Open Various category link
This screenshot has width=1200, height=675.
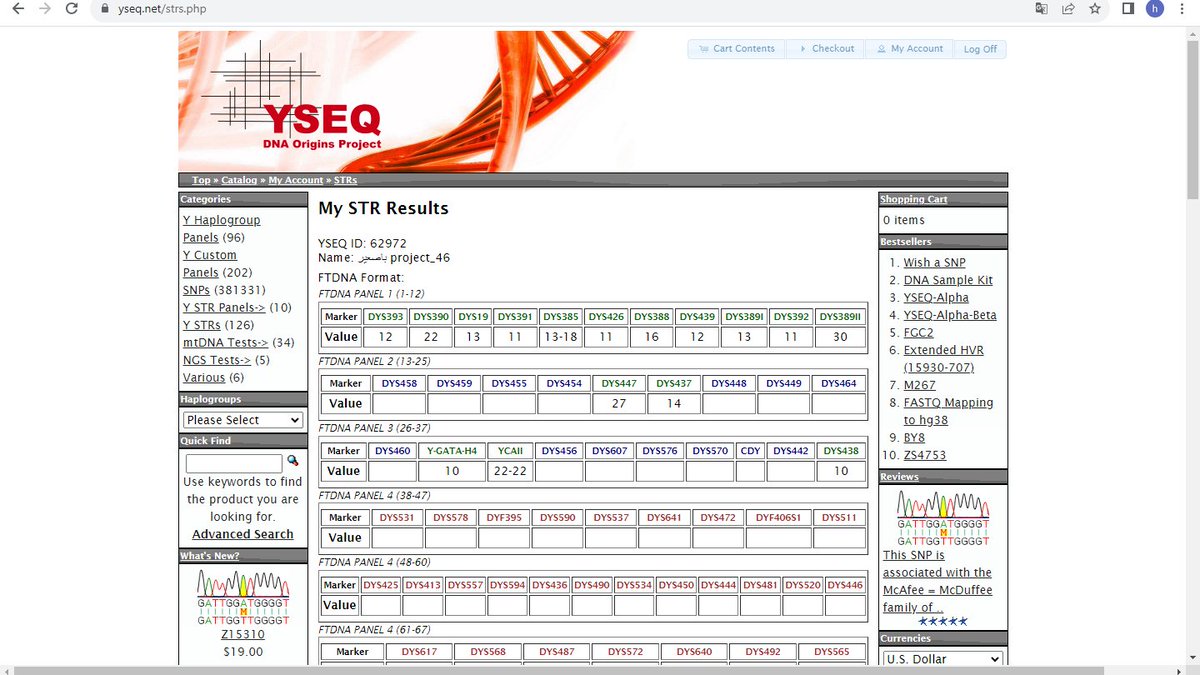pos(204,377)
